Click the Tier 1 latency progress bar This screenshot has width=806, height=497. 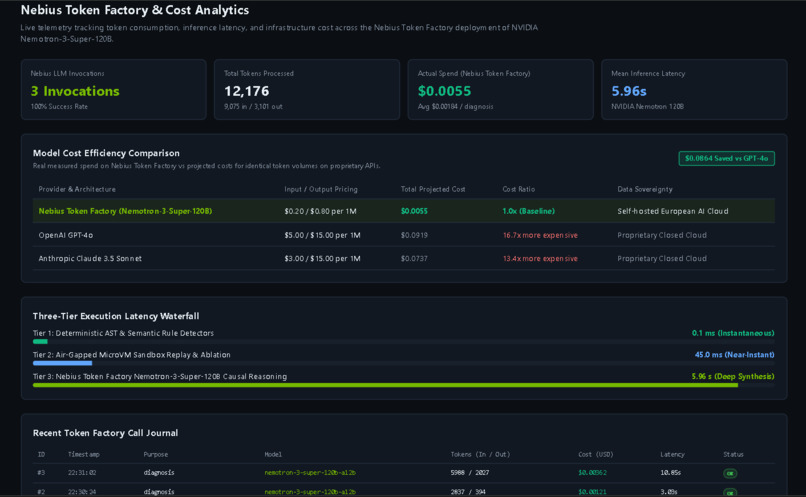pyautogui.click(x=404, y=341)
